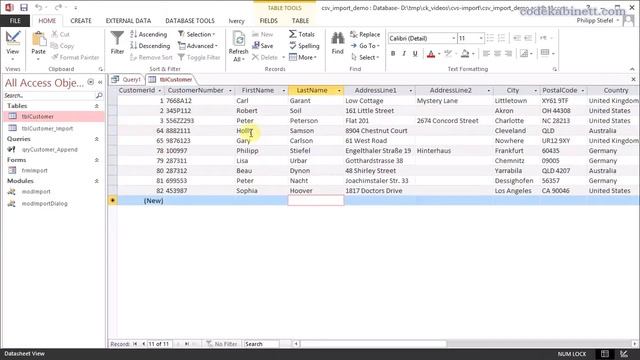Screen dimensions: 640x360
Task: Collapse the Queries group
Action: (x=97, y=139)
